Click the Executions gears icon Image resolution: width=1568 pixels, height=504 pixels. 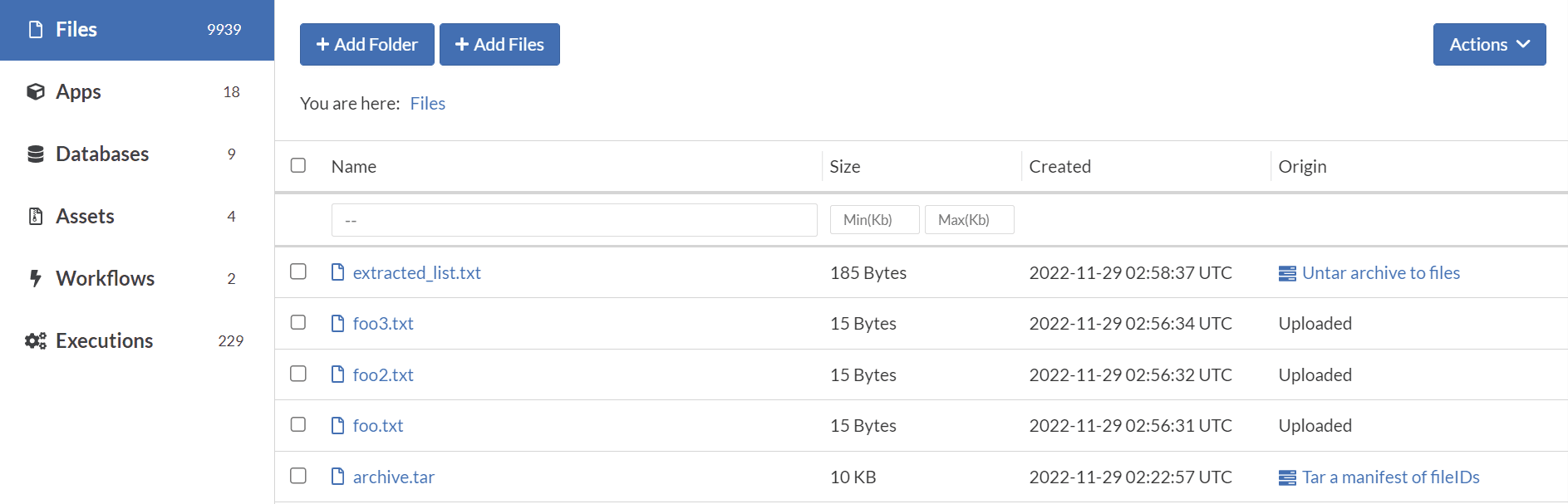tap(36, 340)
